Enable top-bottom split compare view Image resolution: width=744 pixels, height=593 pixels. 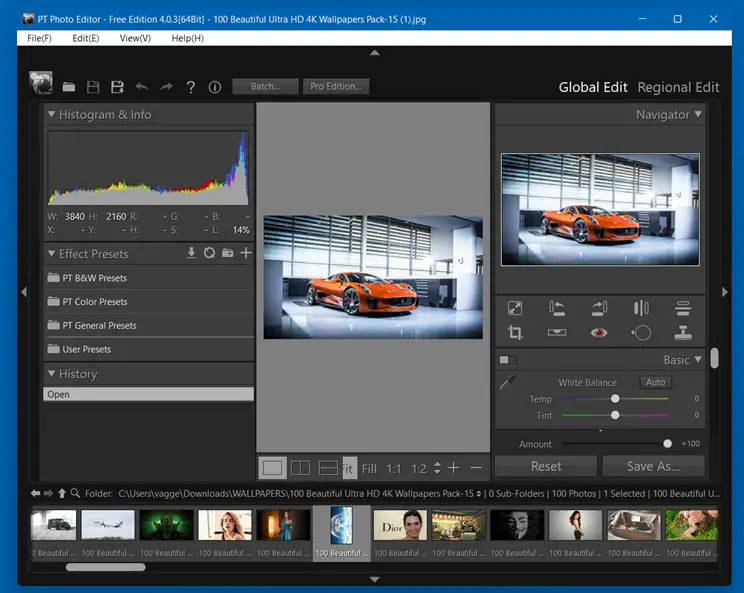coord(327,467)
